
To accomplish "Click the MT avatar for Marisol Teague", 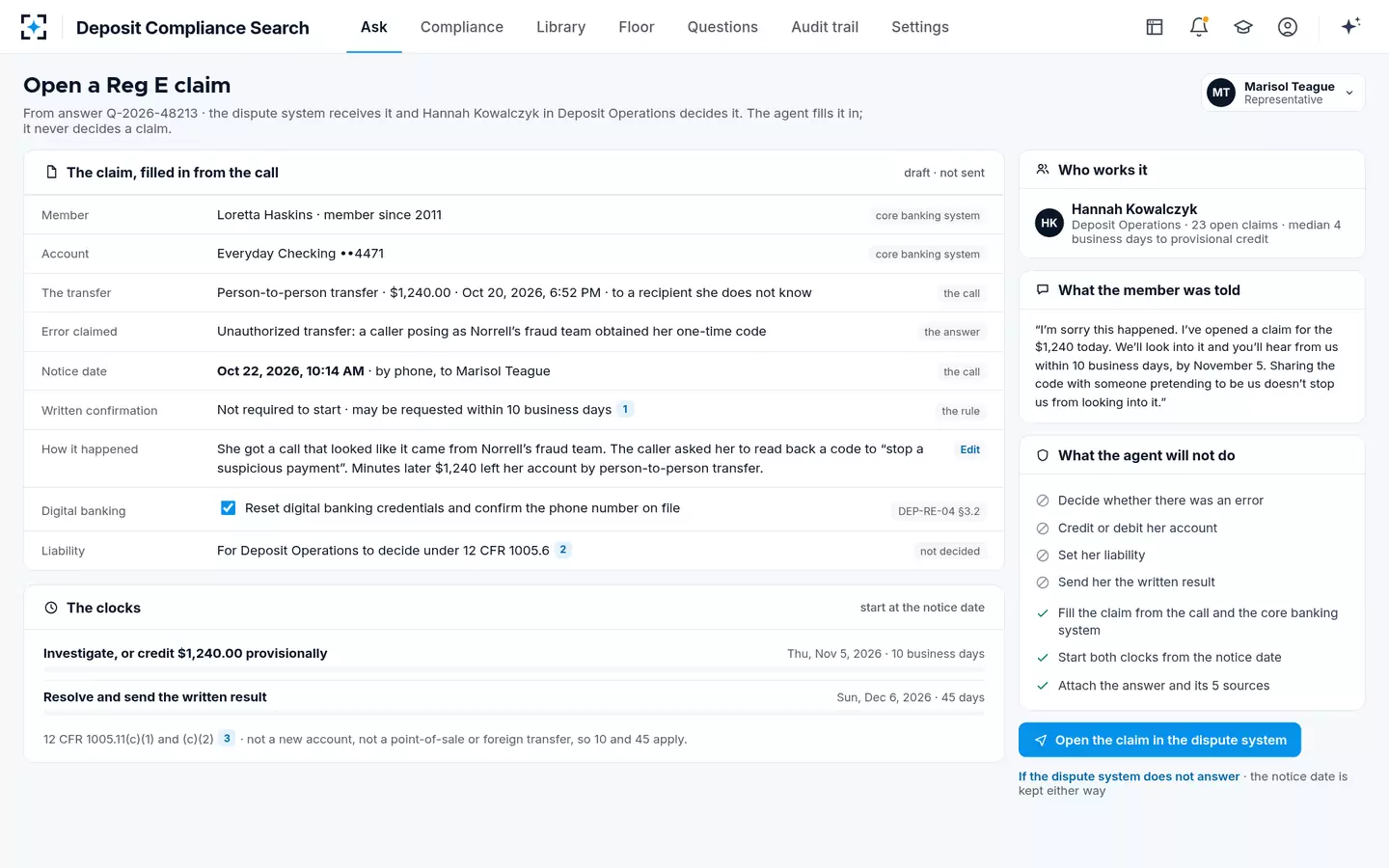I will click(1221, 93).
